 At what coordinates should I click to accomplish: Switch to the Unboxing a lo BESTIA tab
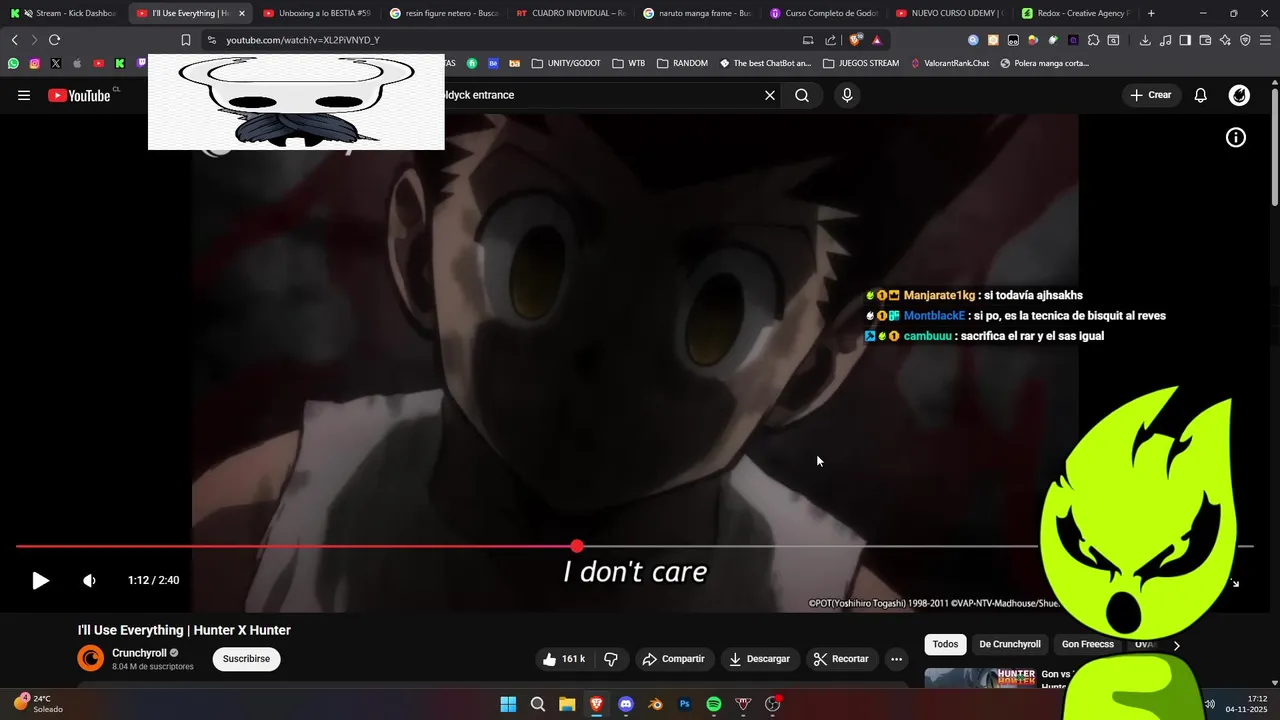tap(316, 13)
